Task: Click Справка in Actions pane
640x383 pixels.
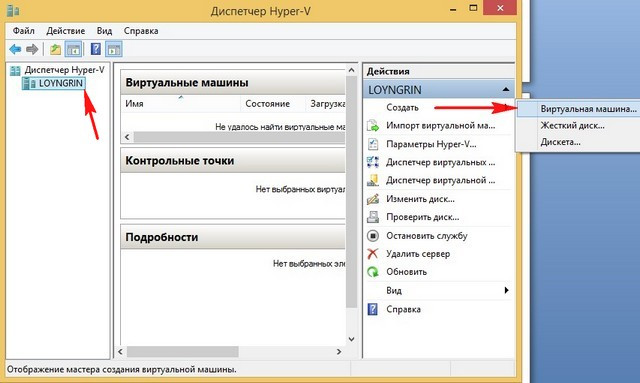Action: [403, 310]
